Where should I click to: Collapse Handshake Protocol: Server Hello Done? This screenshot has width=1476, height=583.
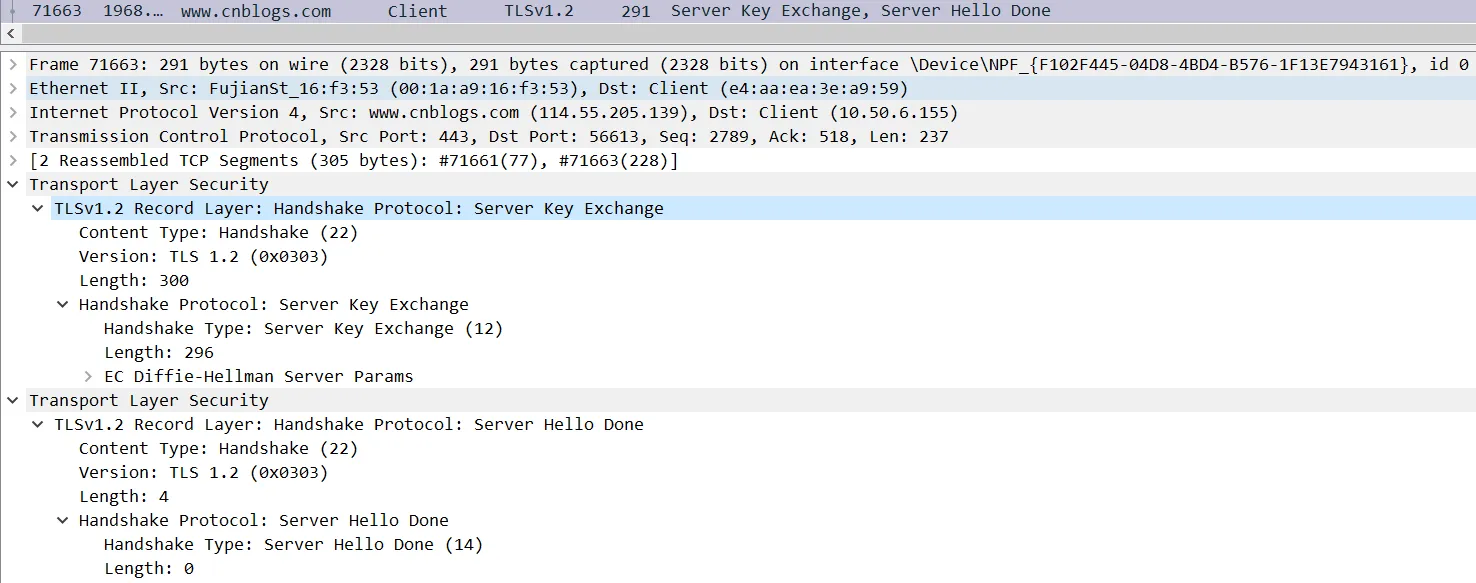click(x=63, y=520)
